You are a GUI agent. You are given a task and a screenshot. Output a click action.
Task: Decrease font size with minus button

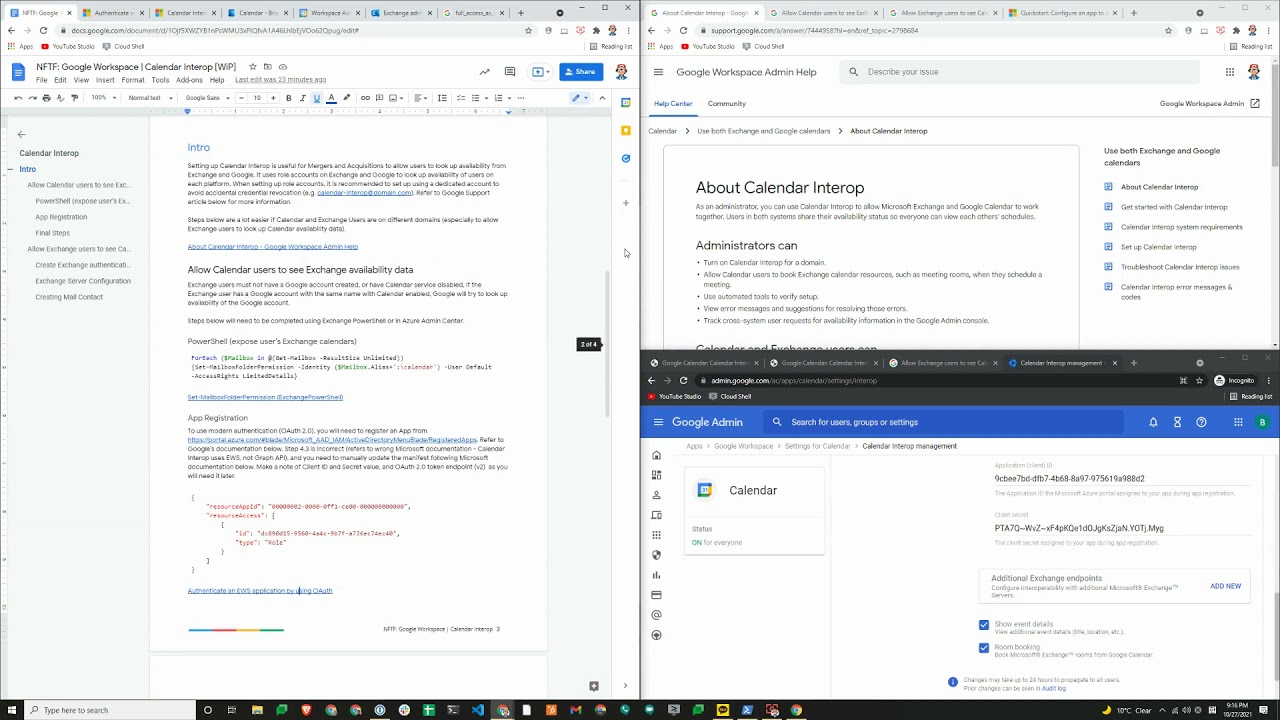243,98
